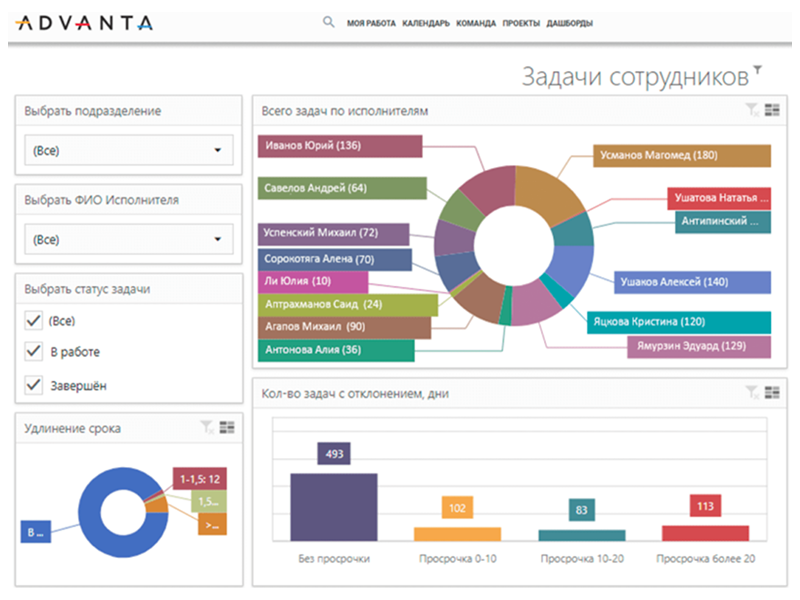Select Усманов Магомед (180) chart label
This screenshot has width=800, height=600.
pyautogui.click(x=684, y=155)
